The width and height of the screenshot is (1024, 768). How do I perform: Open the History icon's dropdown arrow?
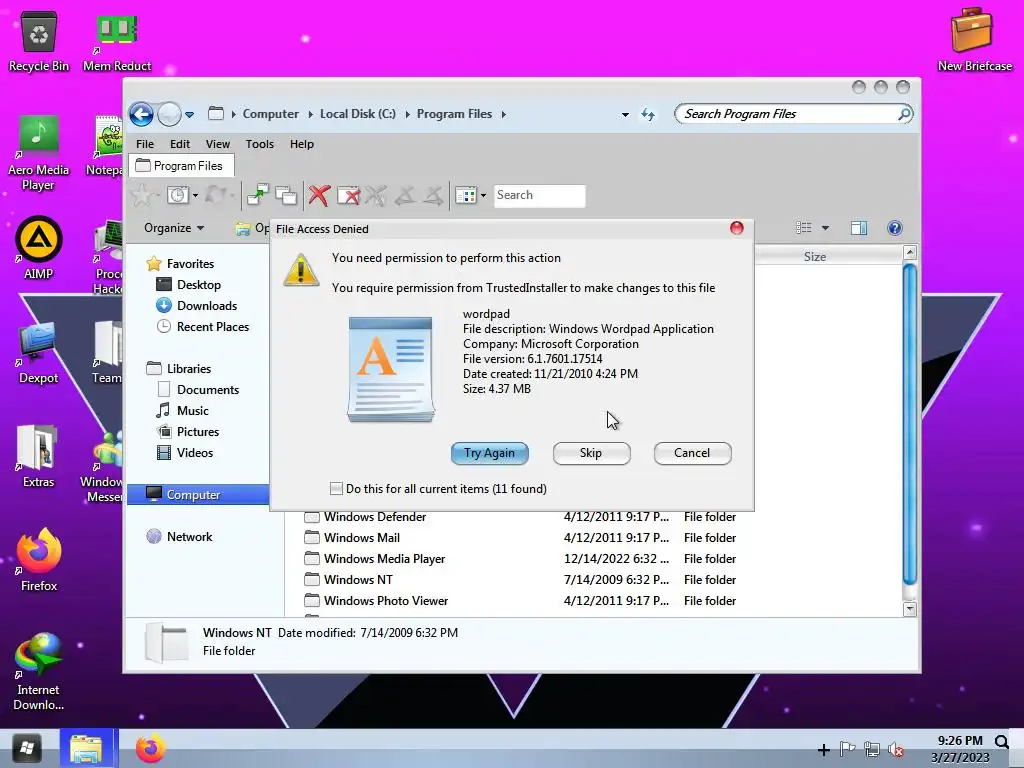point(195,195)
